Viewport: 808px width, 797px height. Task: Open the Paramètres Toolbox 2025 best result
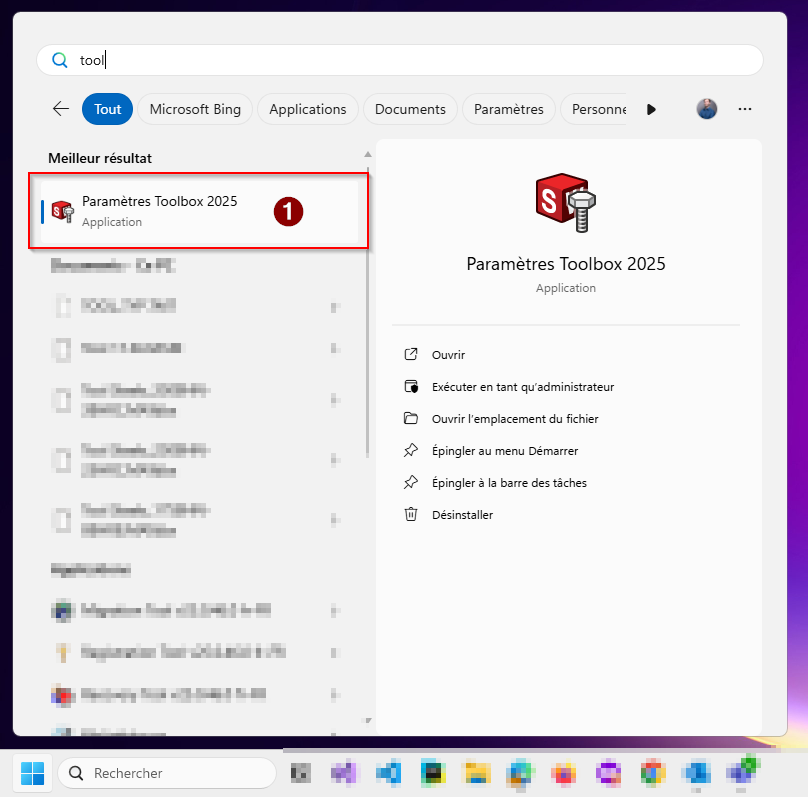click(x=160, y=210)
